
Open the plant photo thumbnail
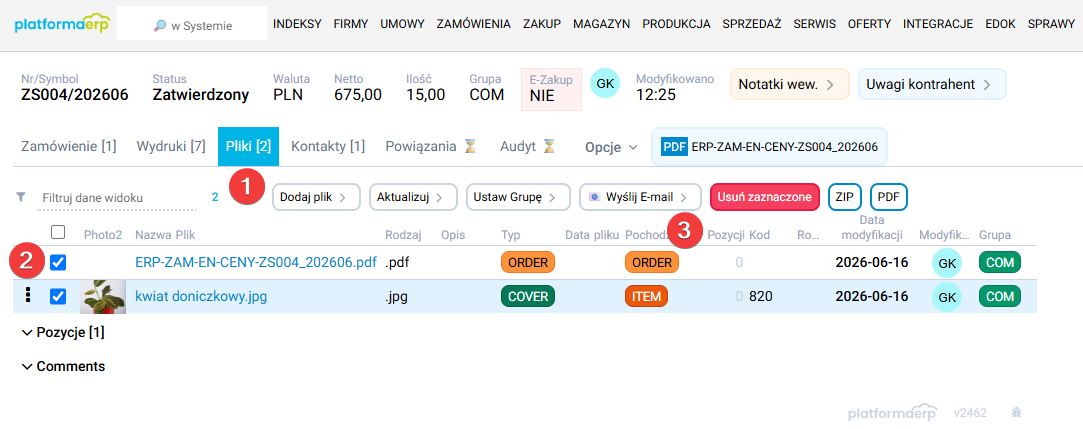point(103,297)
